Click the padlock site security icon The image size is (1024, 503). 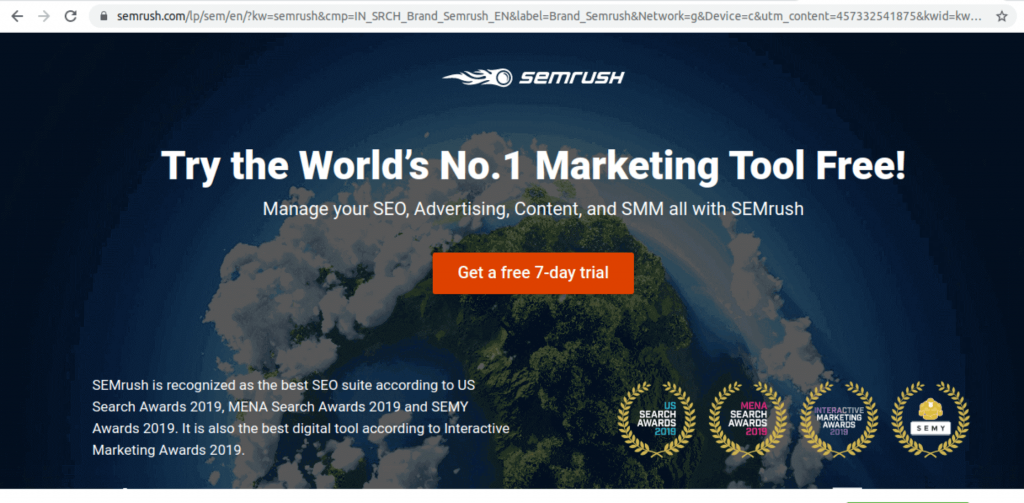103,16
